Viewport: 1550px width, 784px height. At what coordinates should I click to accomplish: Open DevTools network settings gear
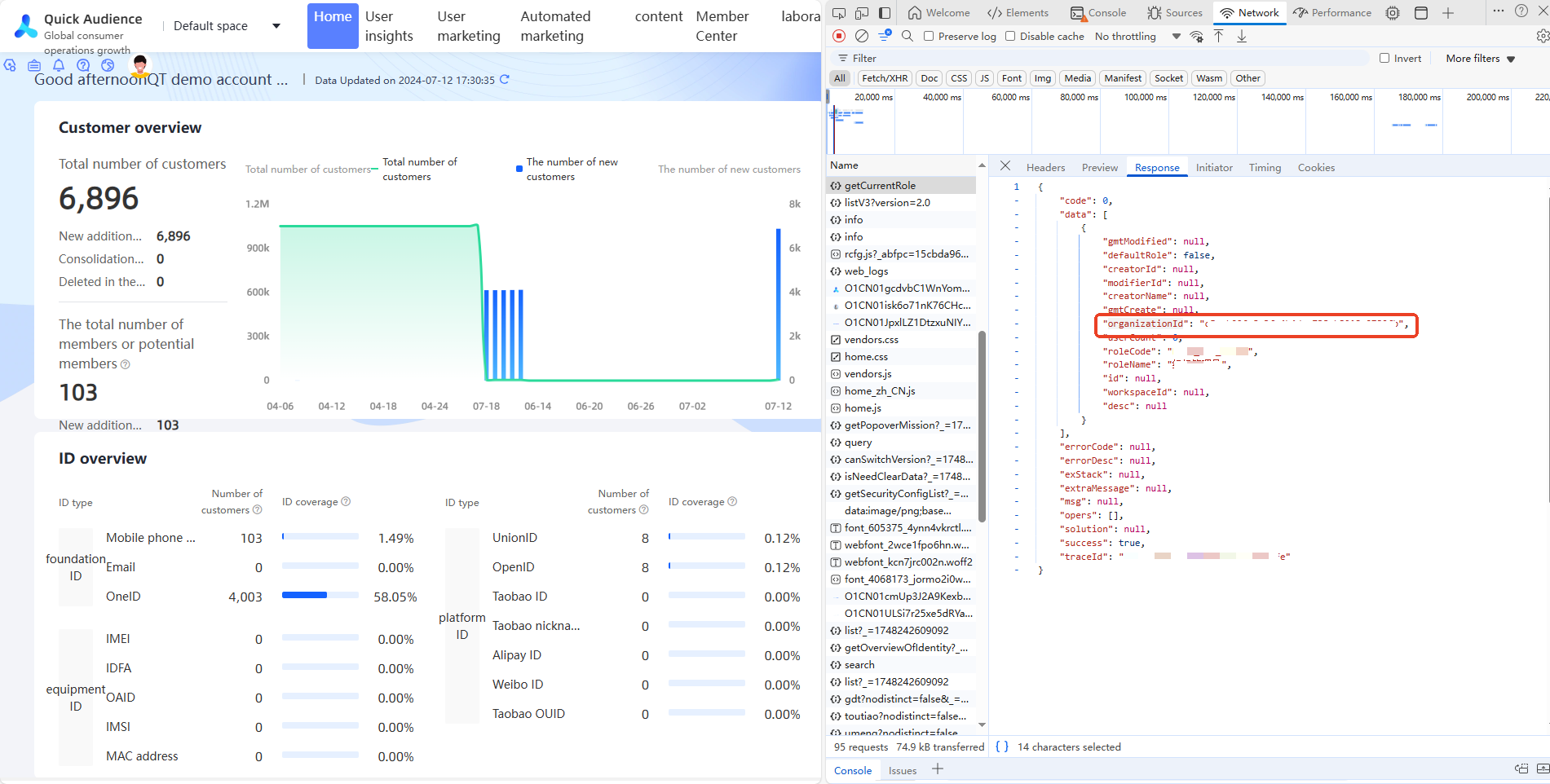pyautogui.click(x=1542, y=36)
